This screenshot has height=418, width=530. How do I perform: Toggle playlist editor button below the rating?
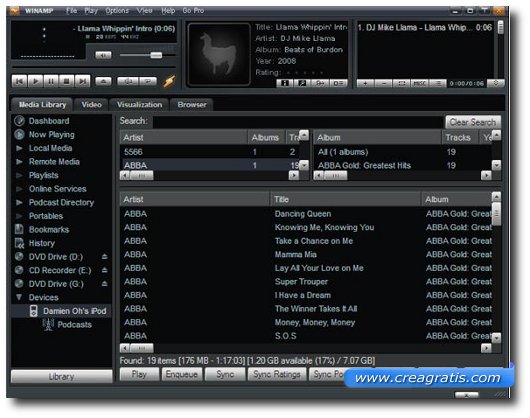[338, 83]
